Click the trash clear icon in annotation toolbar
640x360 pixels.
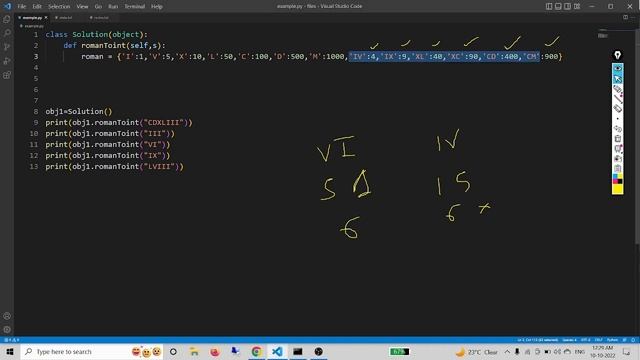click(618, 139)
